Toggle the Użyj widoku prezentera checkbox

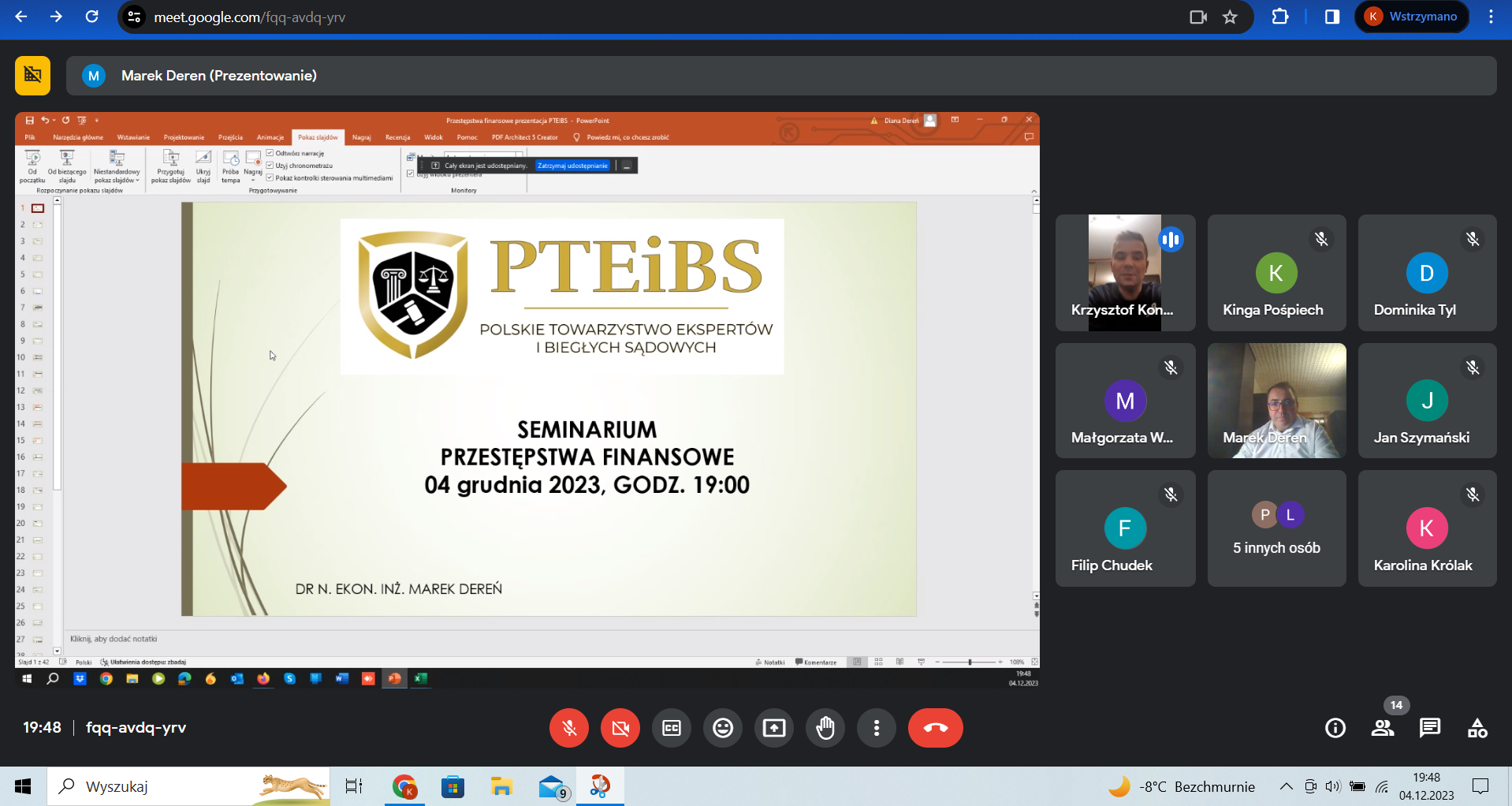pyautogui.click(x=410, y=174)
